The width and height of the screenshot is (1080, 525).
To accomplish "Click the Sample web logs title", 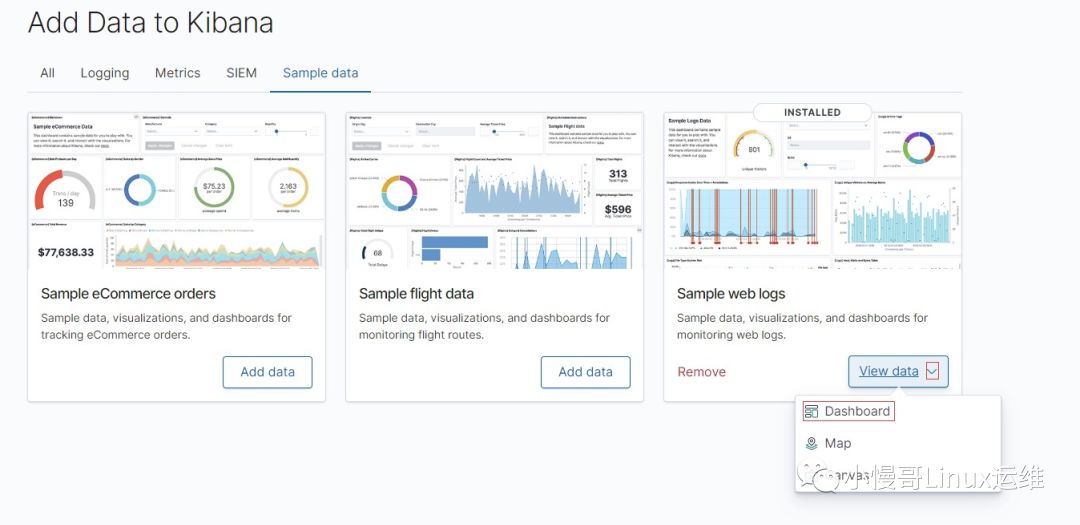I will point(731,294).
